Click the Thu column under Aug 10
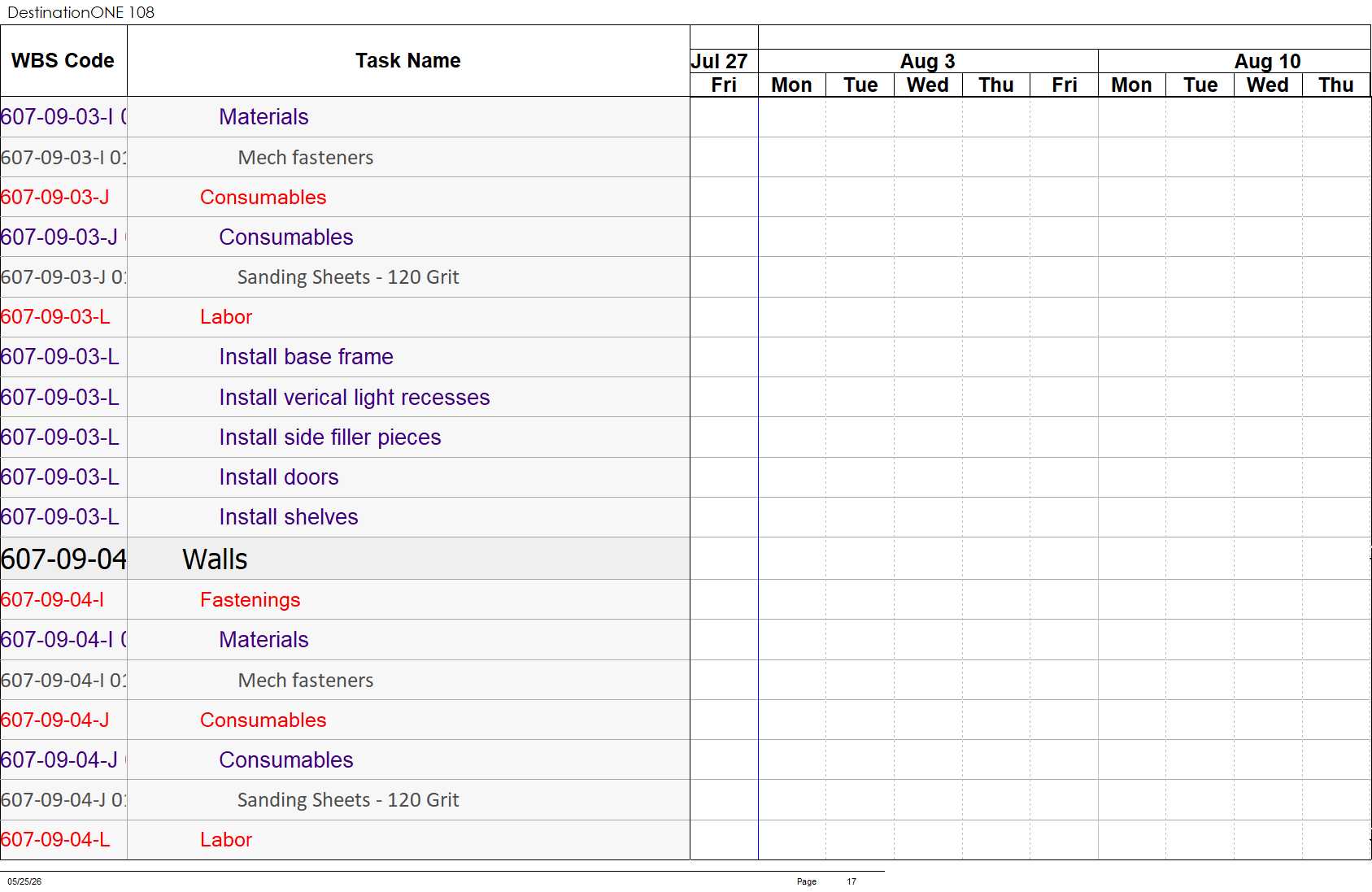 coord(1336,85)
